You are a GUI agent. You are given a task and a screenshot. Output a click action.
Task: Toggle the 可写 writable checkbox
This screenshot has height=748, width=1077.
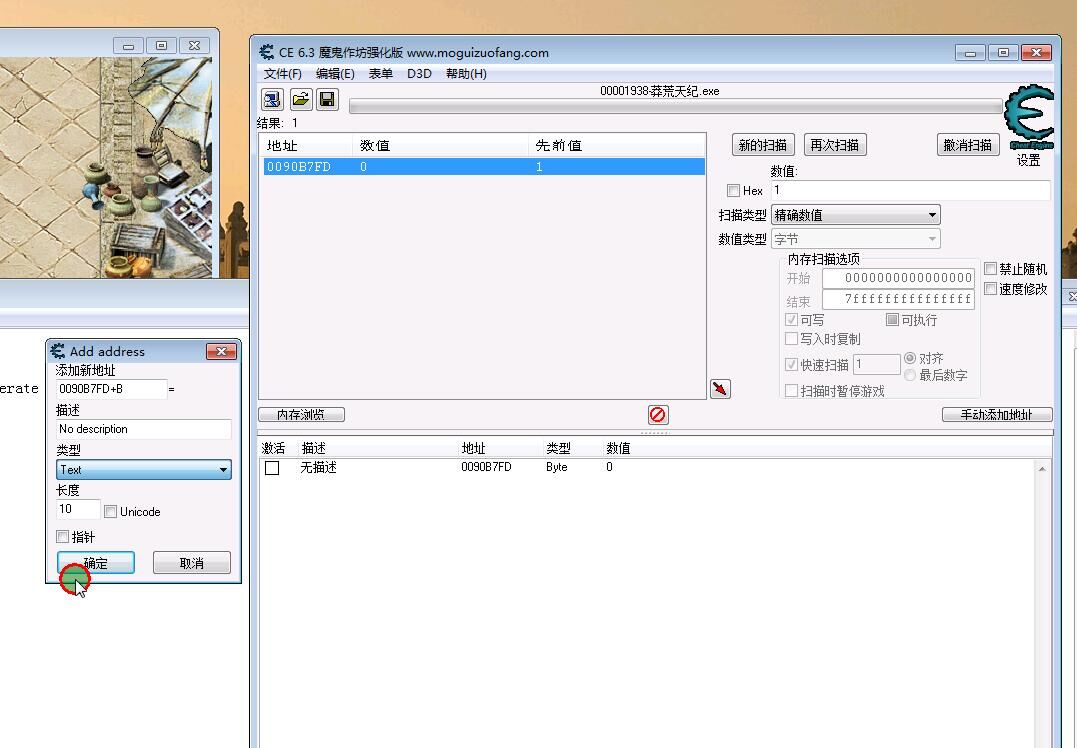[x=791, y=319]
